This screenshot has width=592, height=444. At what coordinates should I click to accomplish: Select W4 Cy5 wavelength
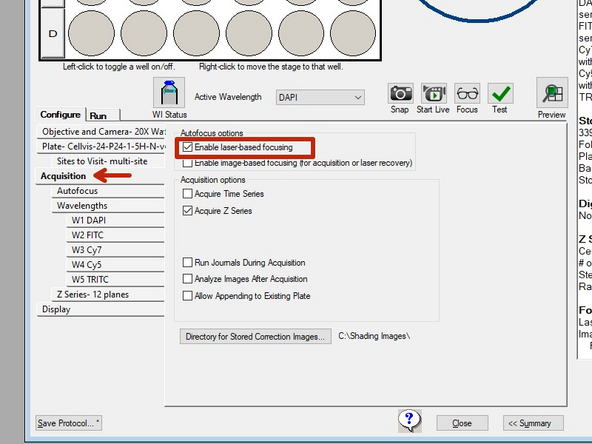pyautogui.click(x=116, y=265)
